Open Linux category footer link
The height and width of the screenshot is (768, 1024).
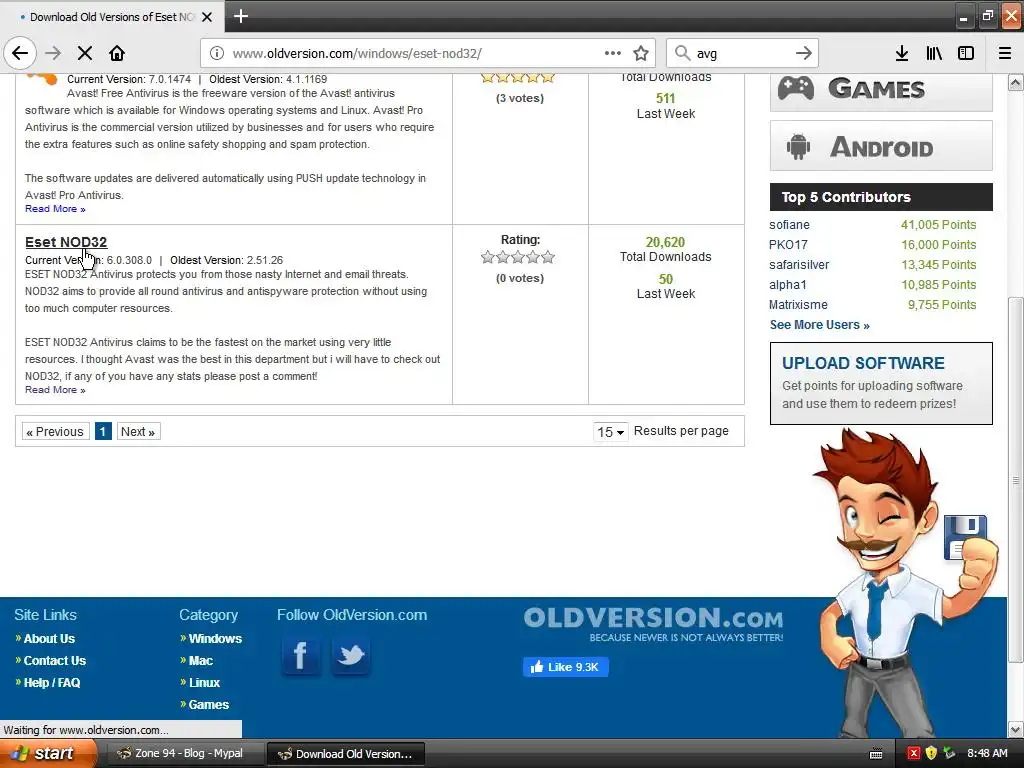click(x=204, y=683)
